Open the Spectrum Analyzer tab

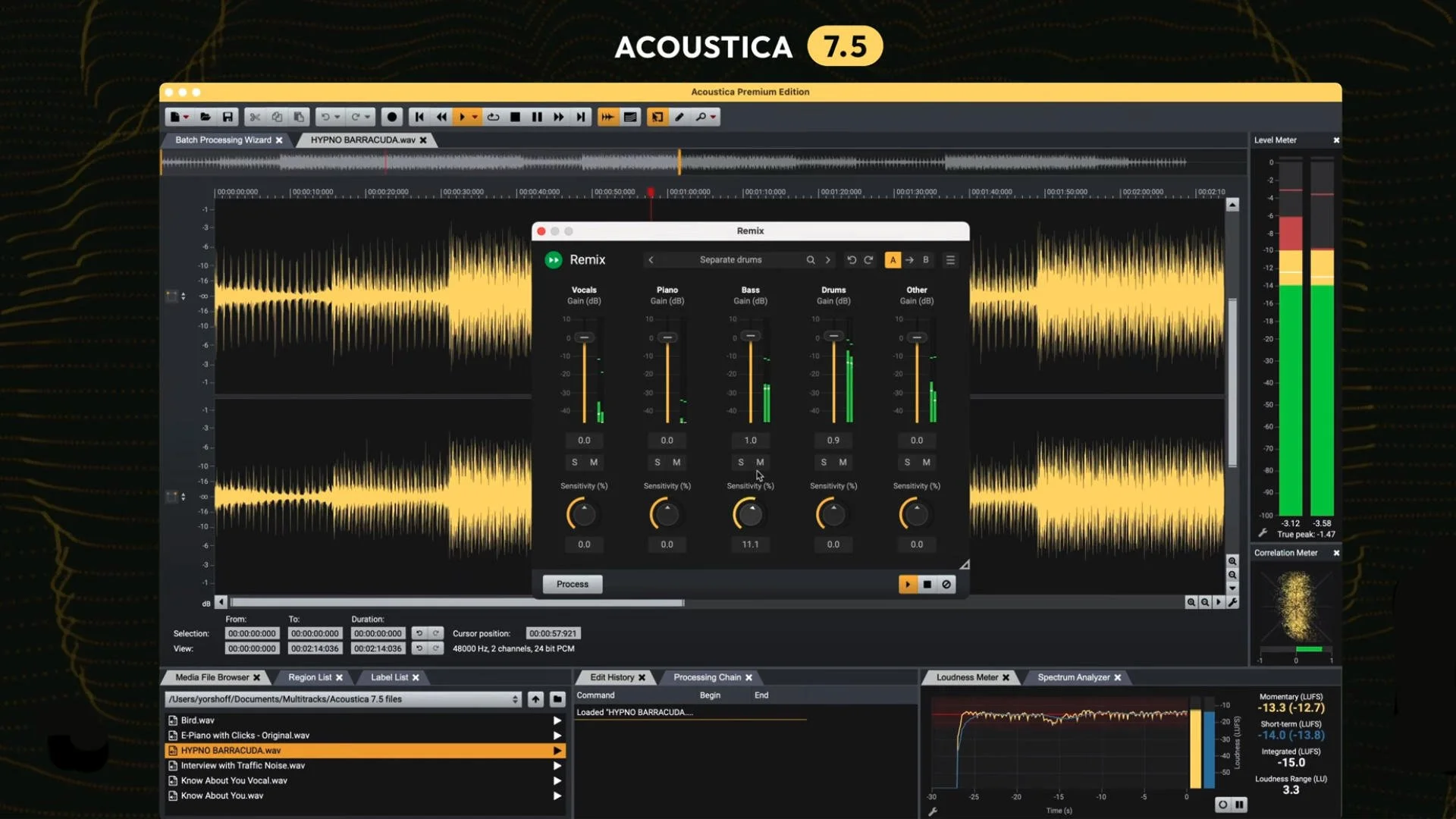1073,677
